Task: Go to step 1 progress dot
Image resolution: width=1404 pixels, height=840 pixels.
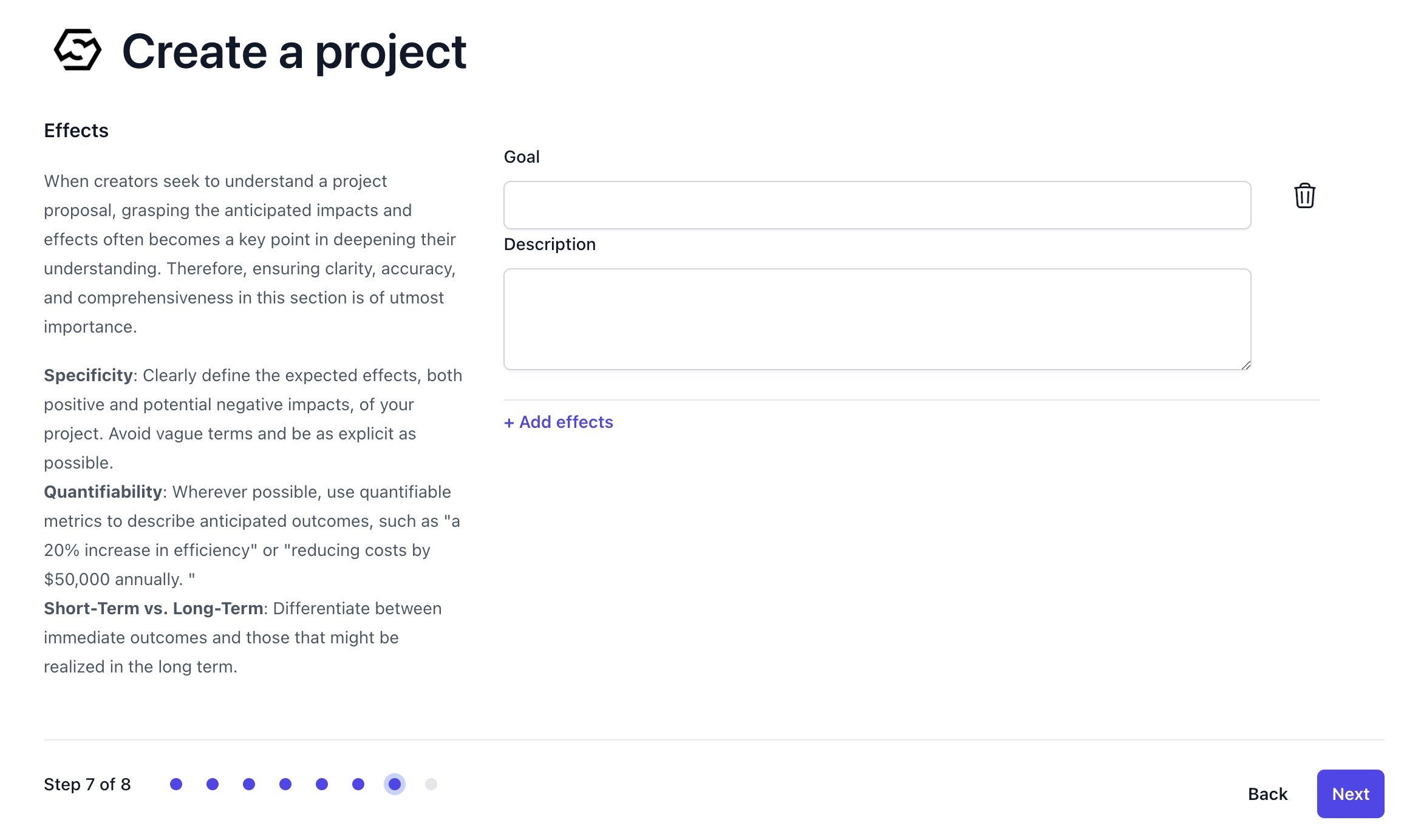Action: tap(176, 784)
